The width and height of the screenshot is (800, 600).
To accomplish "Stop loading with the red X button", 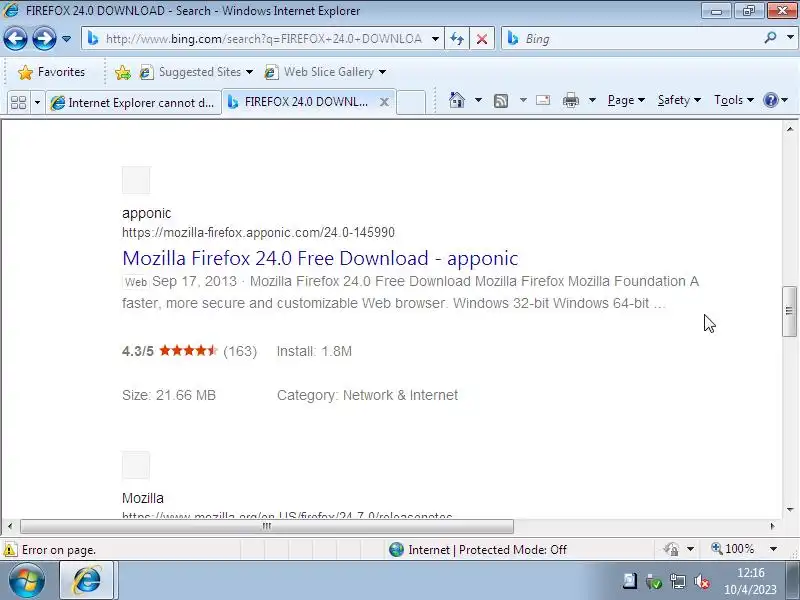I will [482, 39].
